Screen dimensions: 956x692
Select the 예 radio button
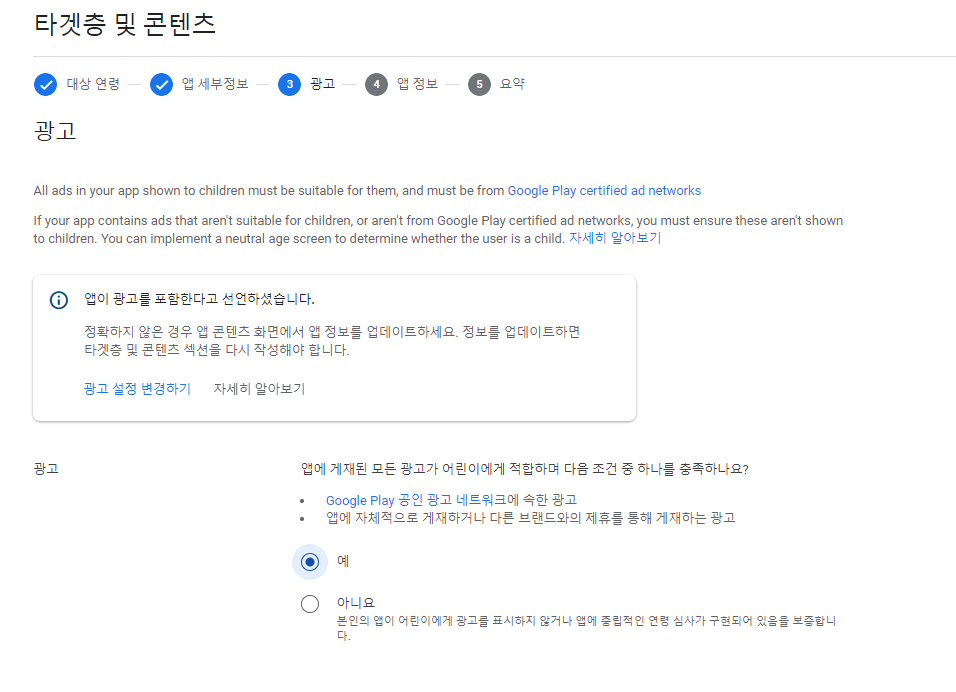[x=310, y=562]
